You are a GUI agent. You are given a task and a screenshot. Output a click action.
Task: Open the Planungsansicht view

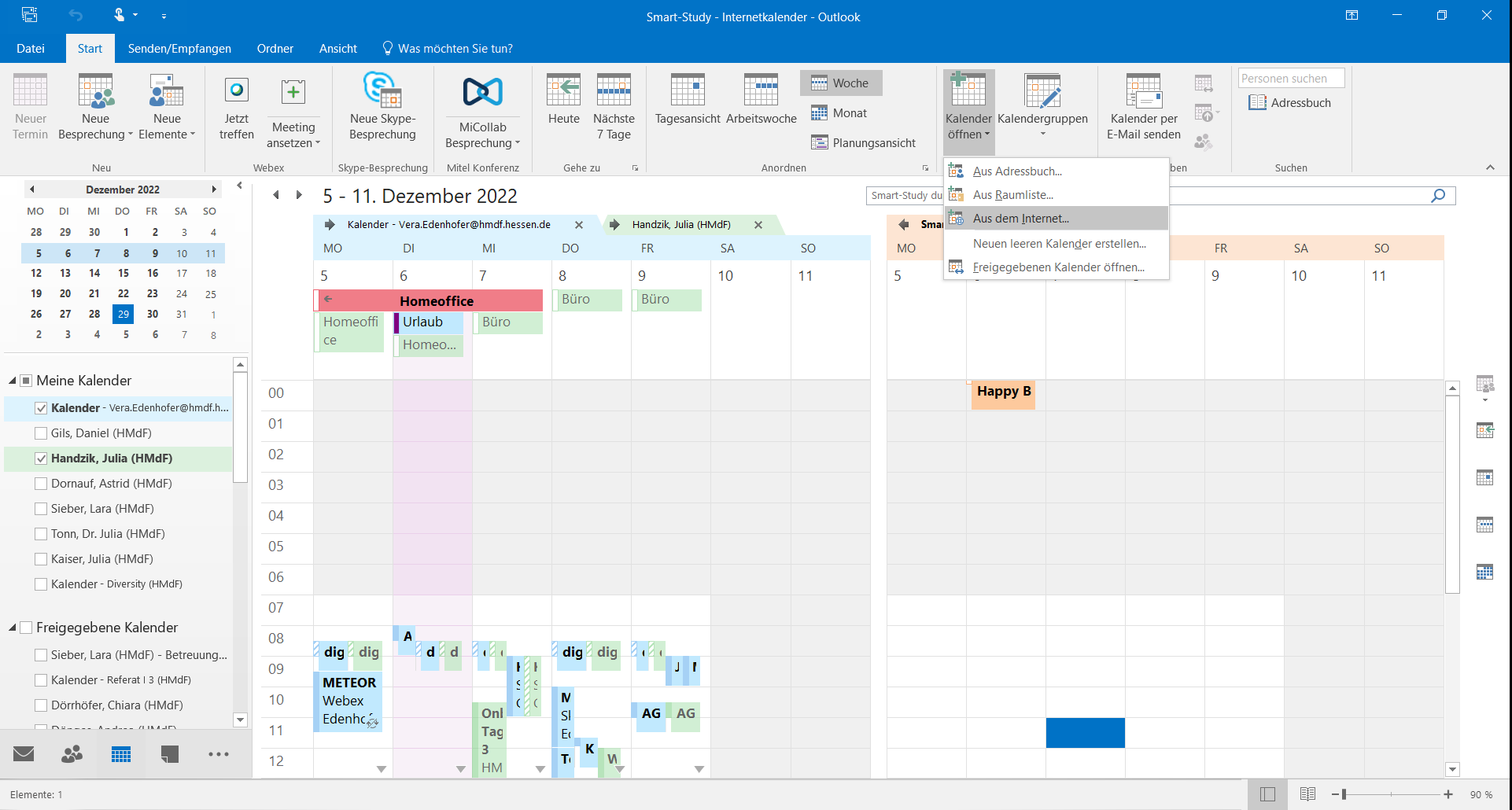click(x=864, y=143)
